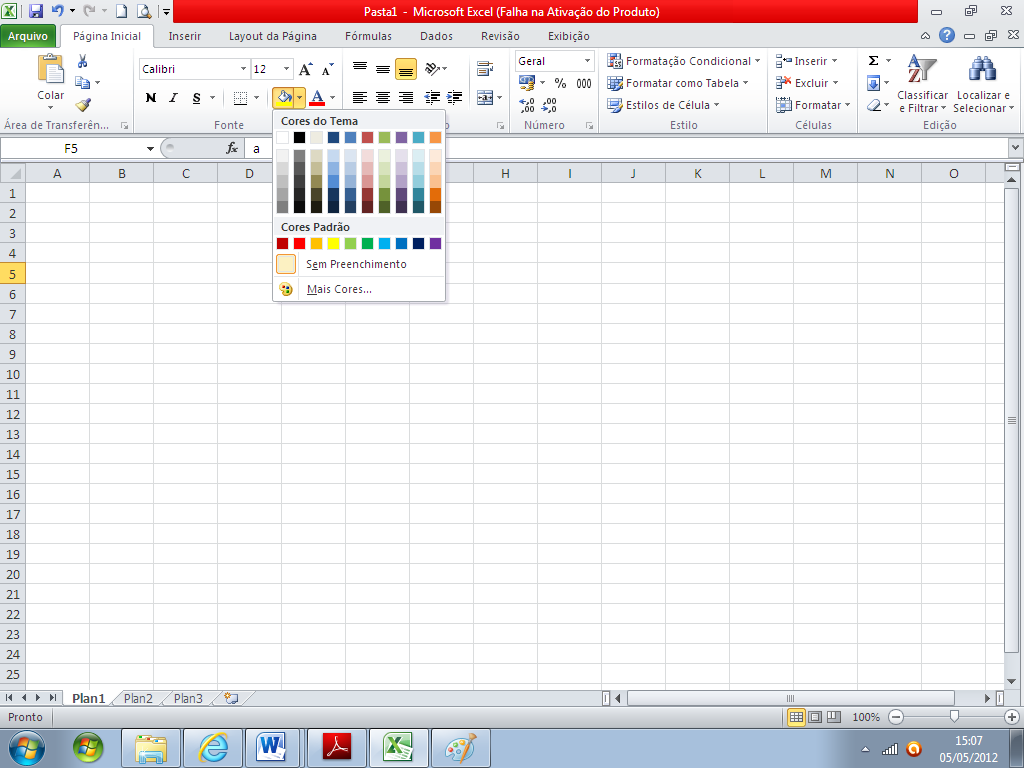Switch to page layout view button

click(x=814, y=717)
